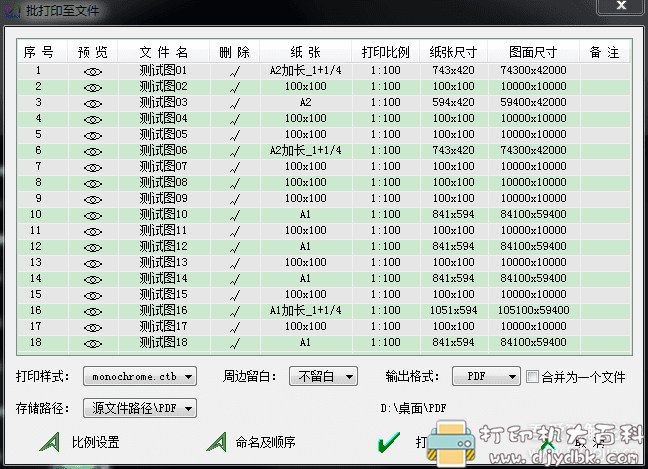Viewport: 648px width, 469px height.
Task: Click paper size 594x420 in row 3
Action: tap(453, 102)
